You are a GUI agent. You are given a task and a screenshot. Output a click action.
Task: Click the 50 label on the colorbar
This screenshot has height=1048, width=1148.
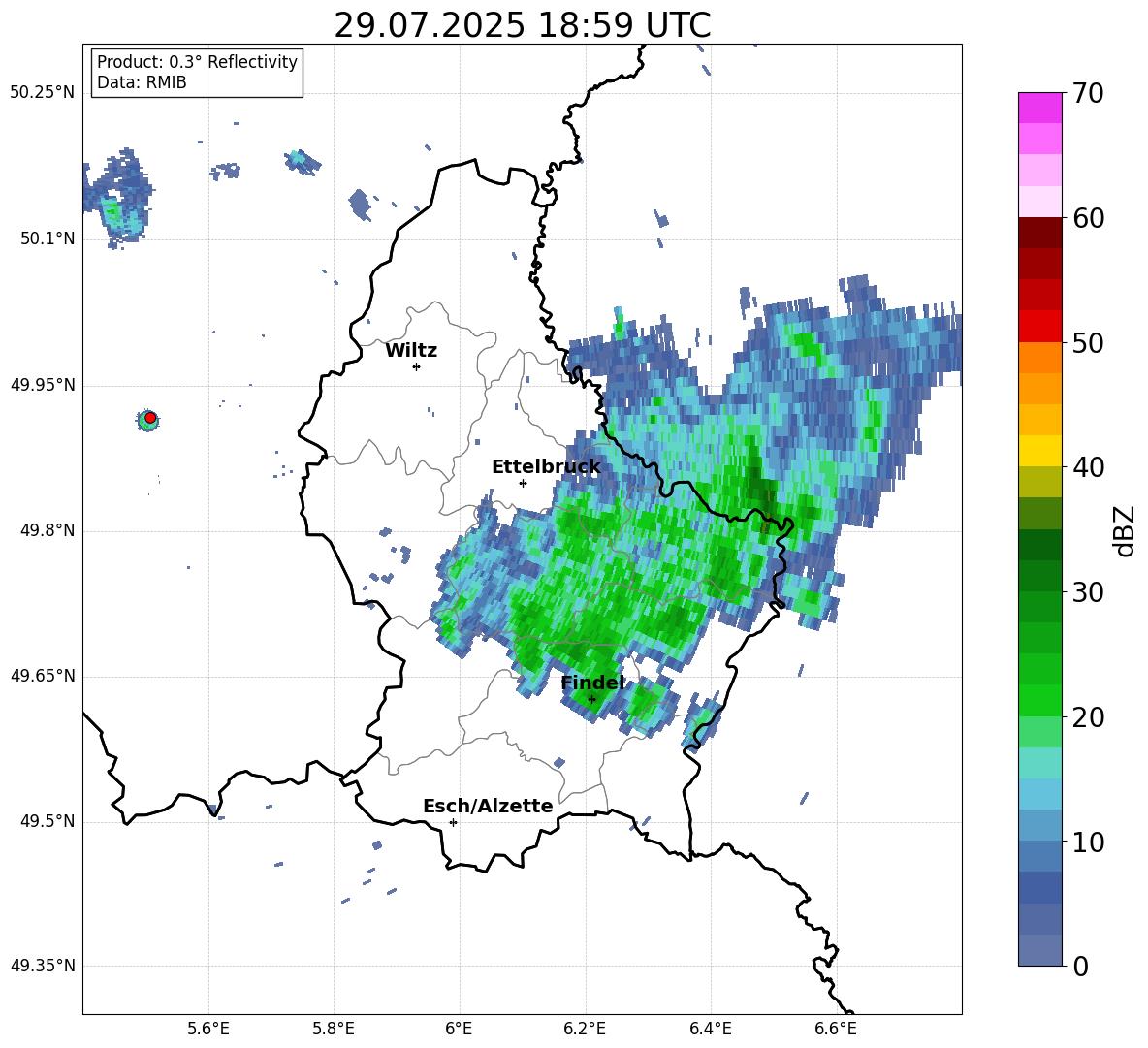[x=1088, y=342]
